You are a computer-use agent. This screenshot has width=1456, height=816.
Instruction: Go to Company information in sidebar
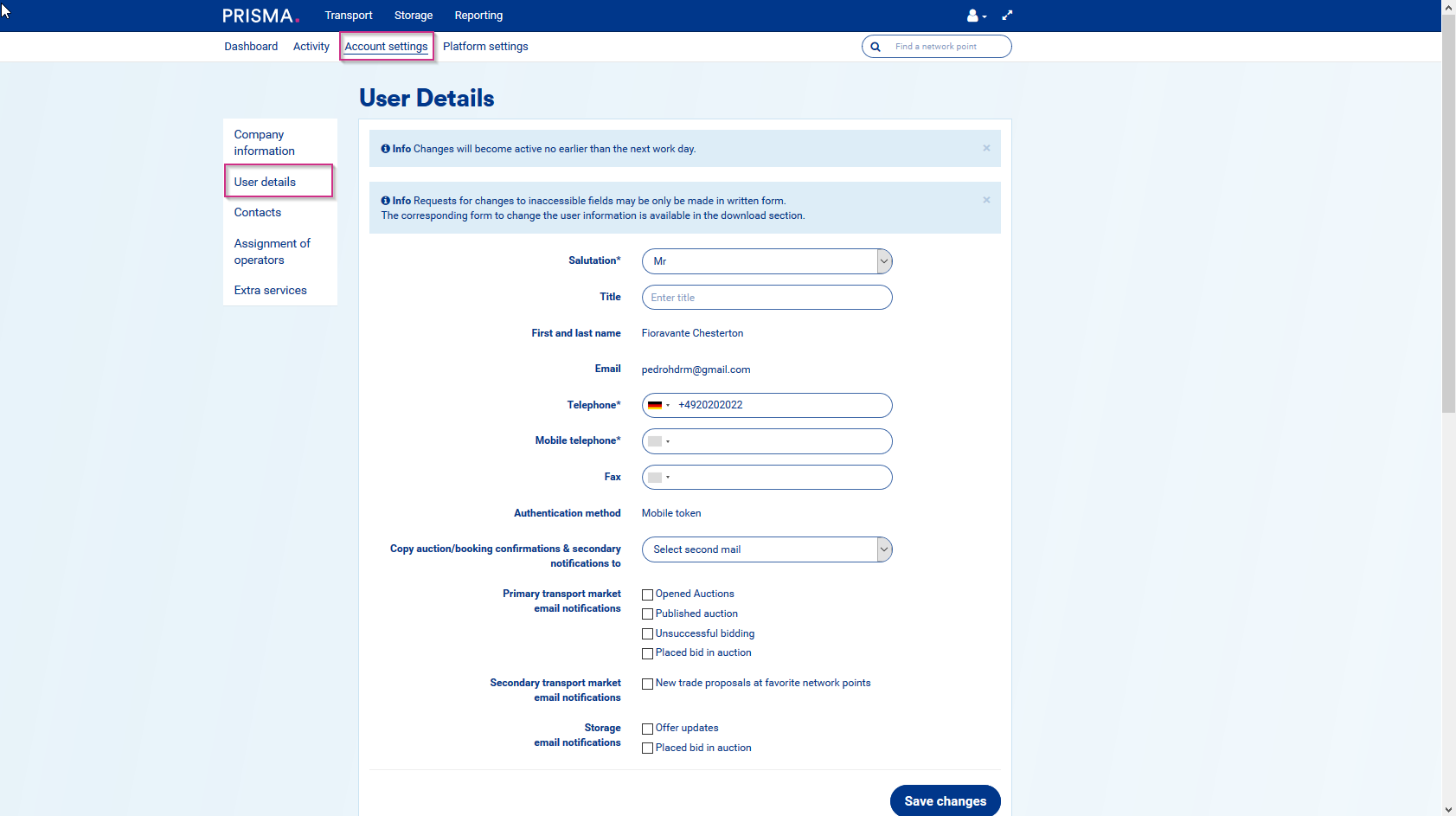pyautogui.click(x=264, y=143)
